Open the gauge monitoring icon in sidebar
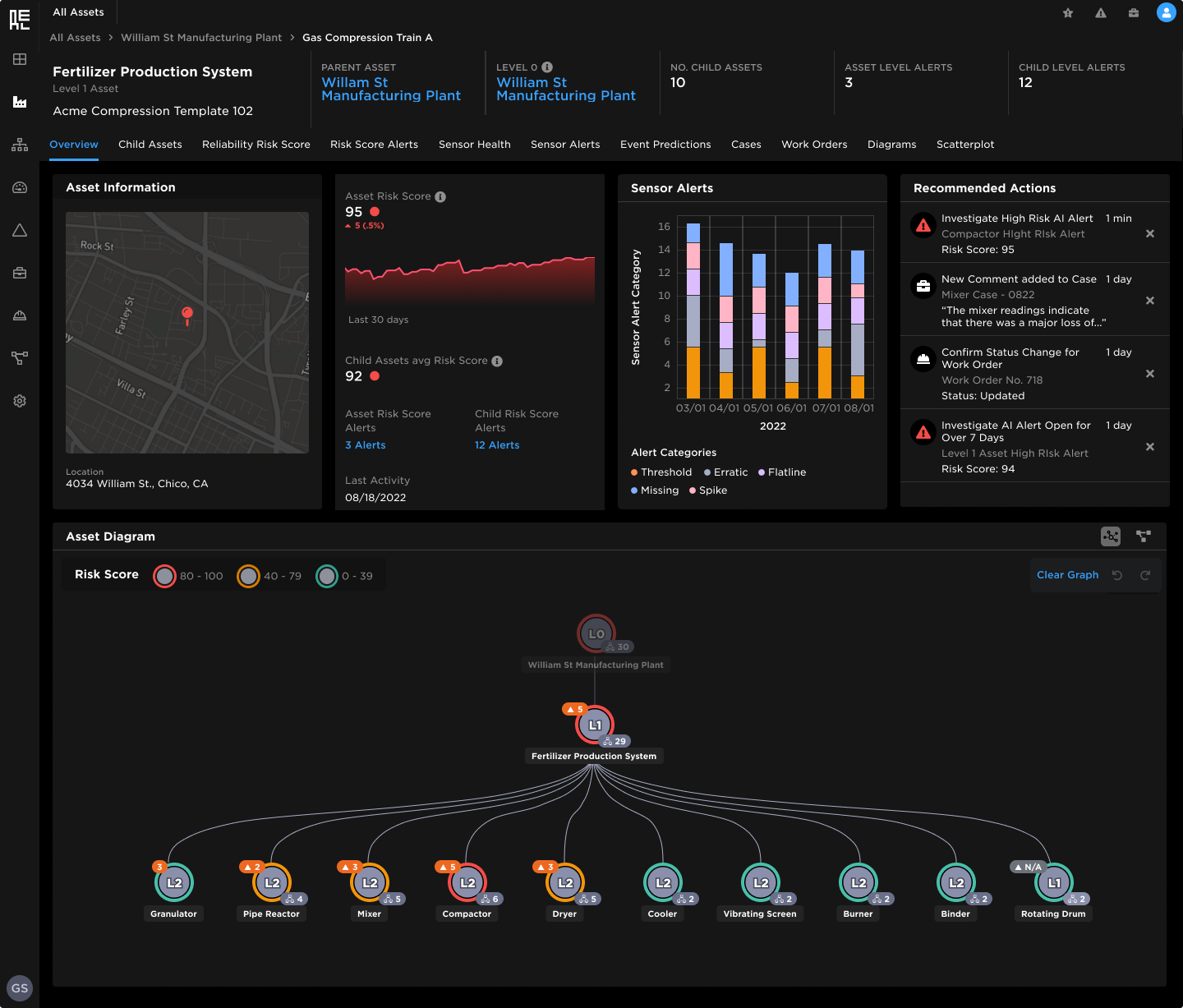 tap(20, 187)
